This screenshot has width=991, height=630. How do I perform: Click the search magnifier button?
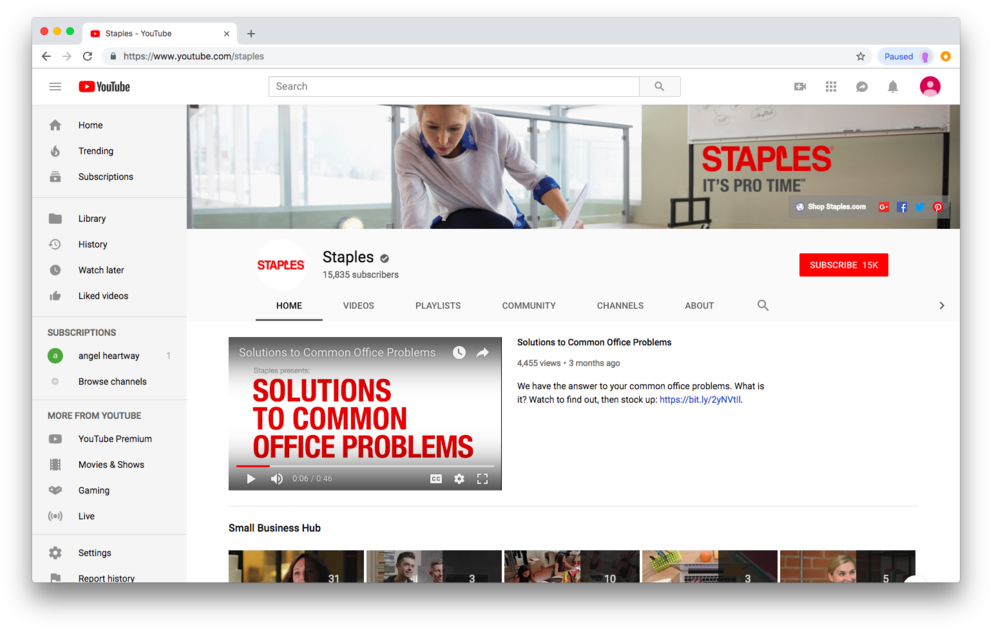(x=659, y=87)
